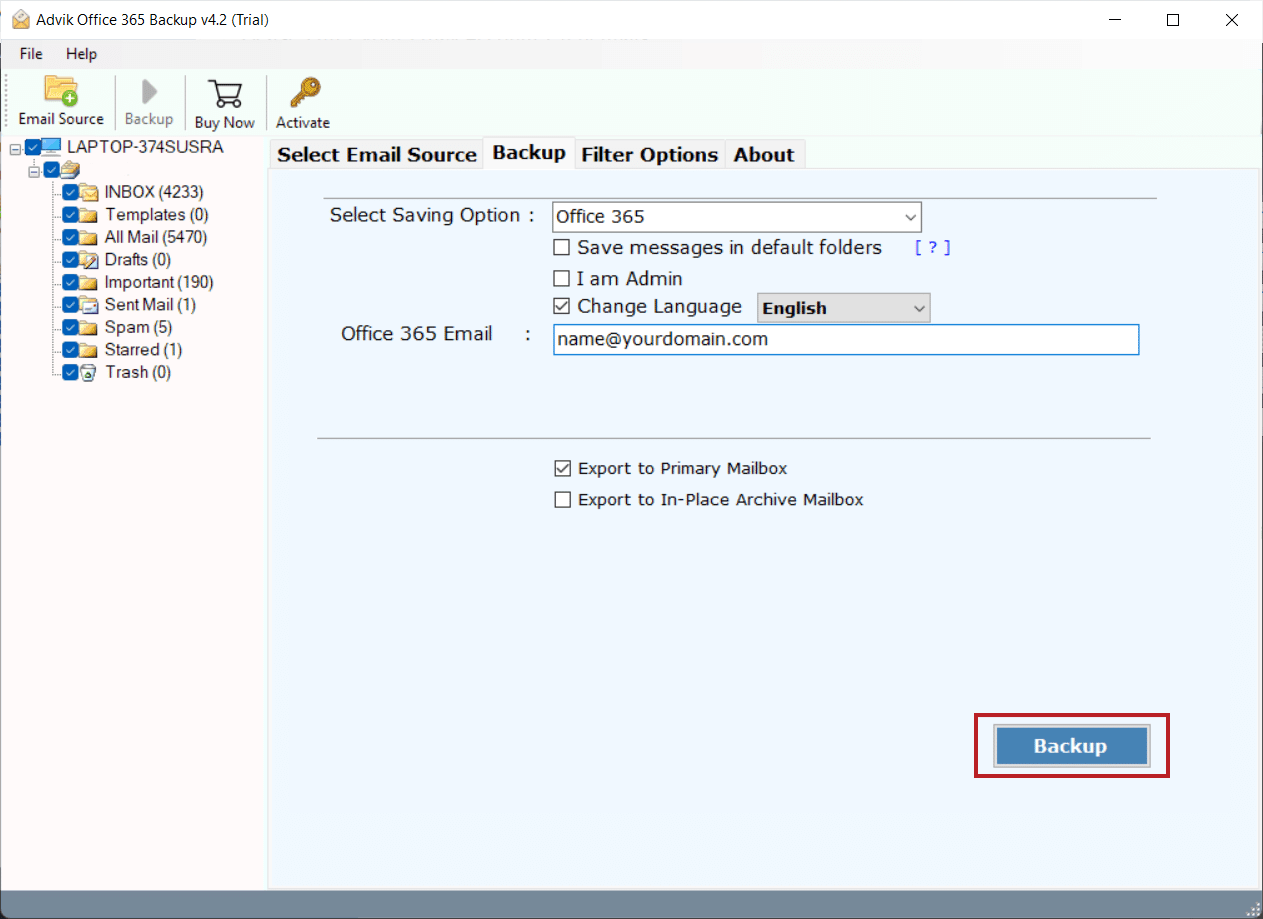1263x919 pixels.
Task: Click the Important folder icon
Action: point(89,282)
